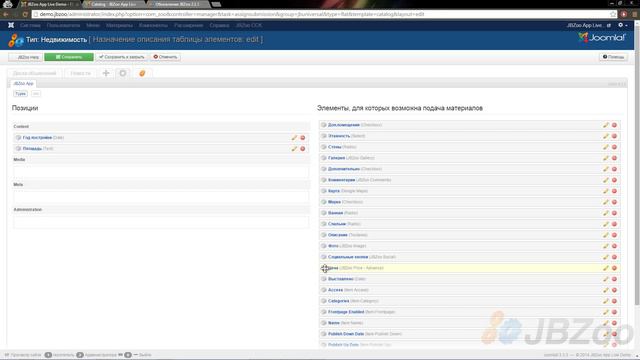Image resolution: width=640 pixels, height=360 pixels.
Task: Click the Типы breadcrumb button
Action: (20, 94)
